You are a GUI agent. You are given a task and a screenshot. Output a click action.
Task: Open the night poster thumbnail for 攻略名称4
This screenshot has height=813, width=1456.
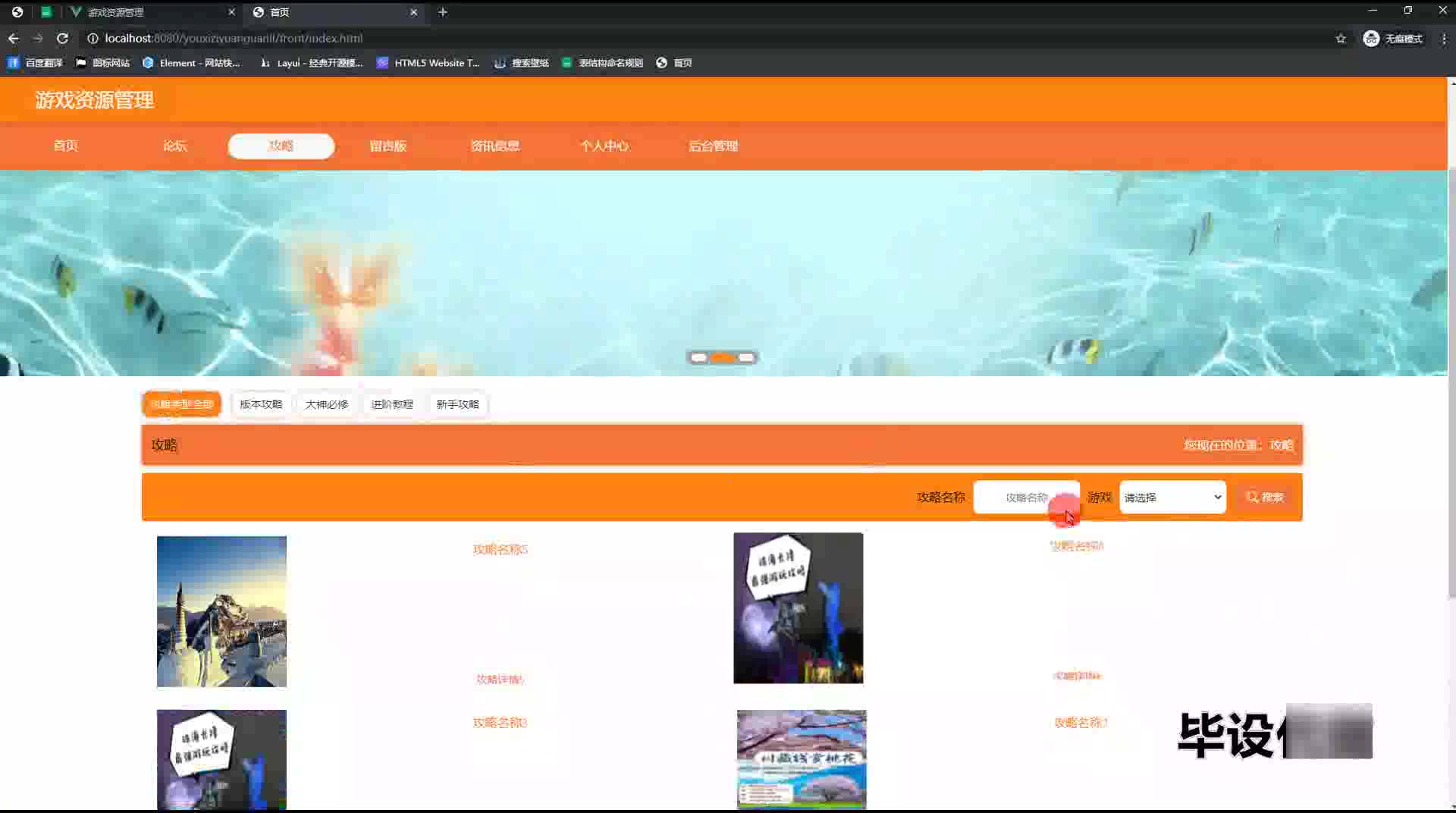click(798, 608)
